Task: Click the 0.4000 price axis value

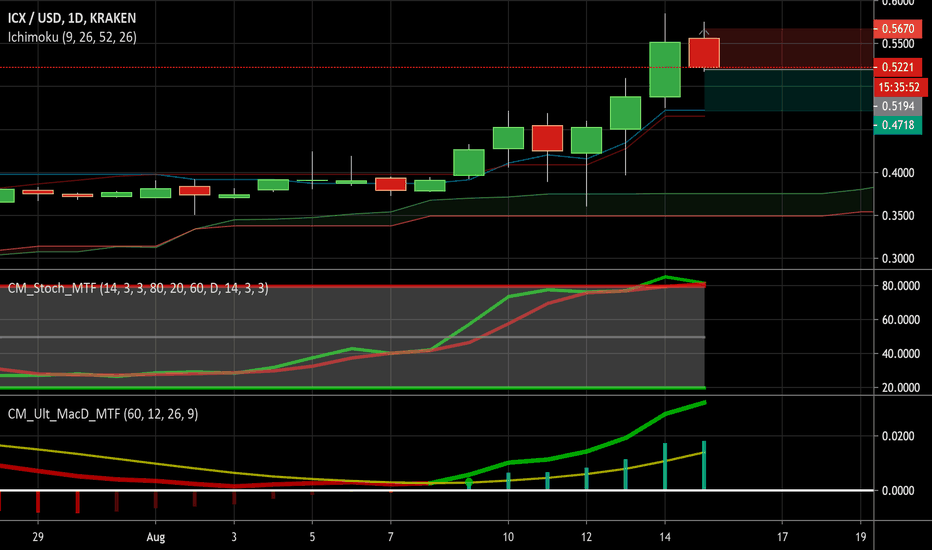Action: (x=898, y=173)
